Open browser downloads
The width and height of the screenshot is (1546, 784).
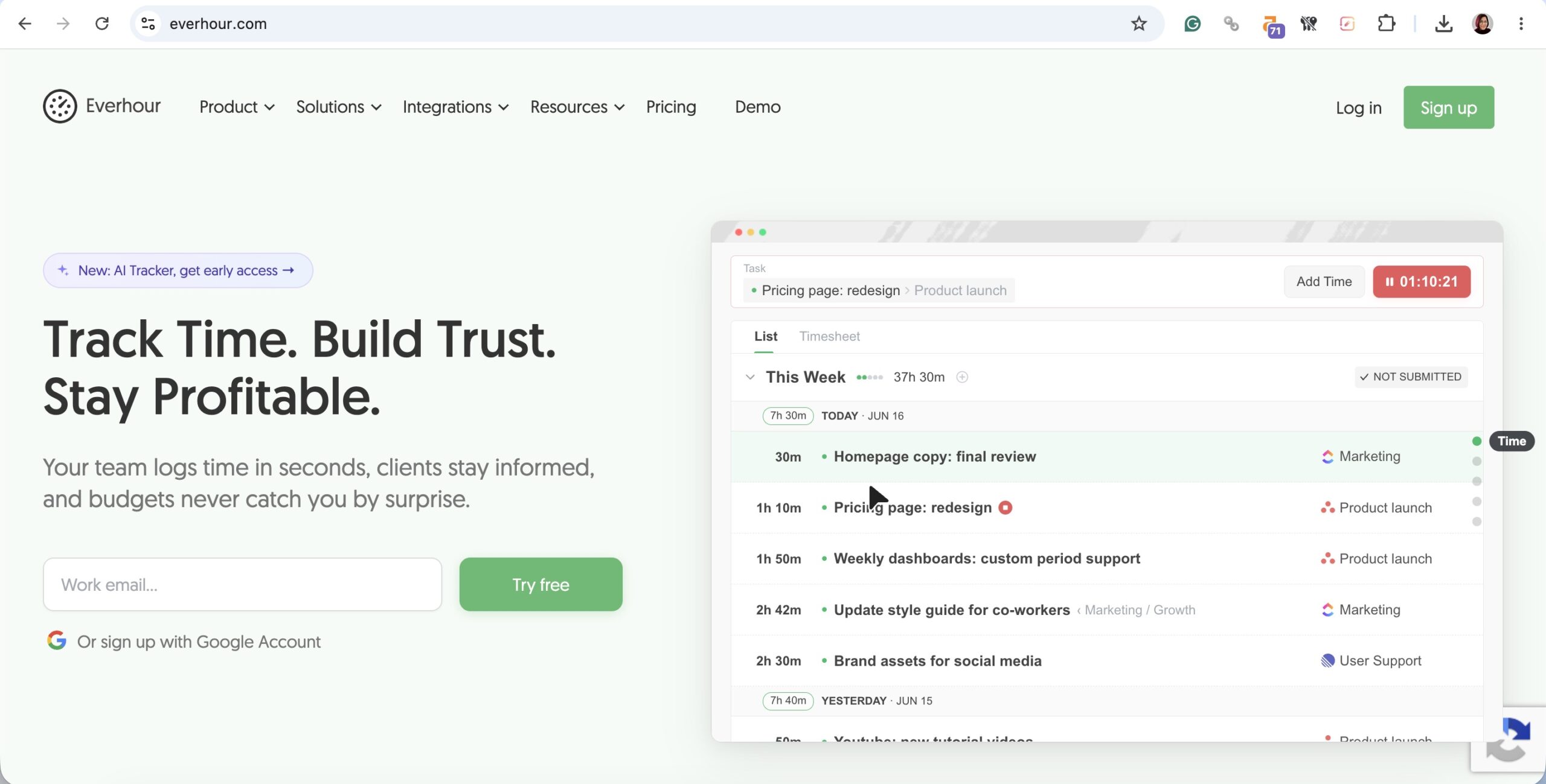(1444, 24)
